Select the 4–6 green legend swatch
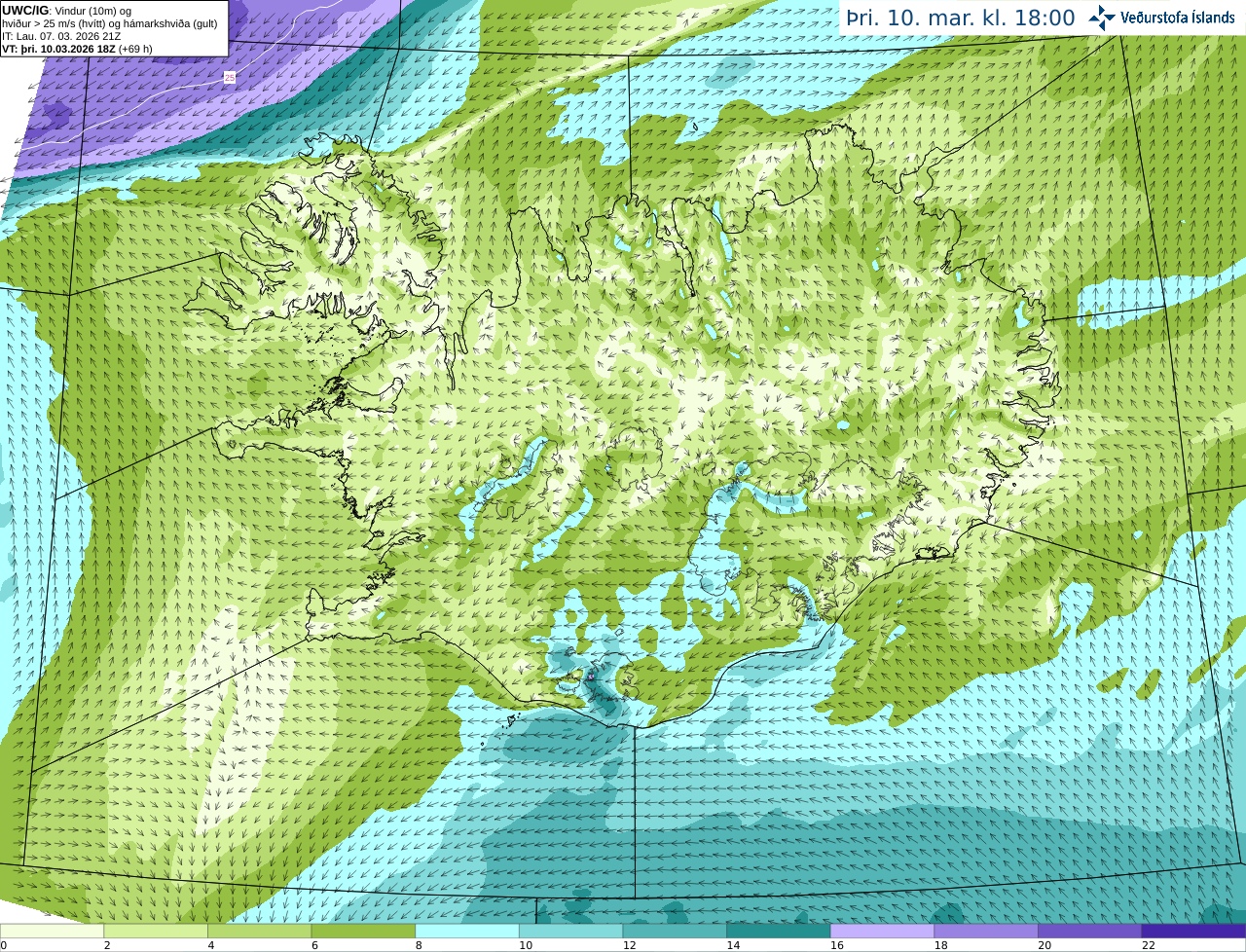1246x952 pixels. coord(259,932)
